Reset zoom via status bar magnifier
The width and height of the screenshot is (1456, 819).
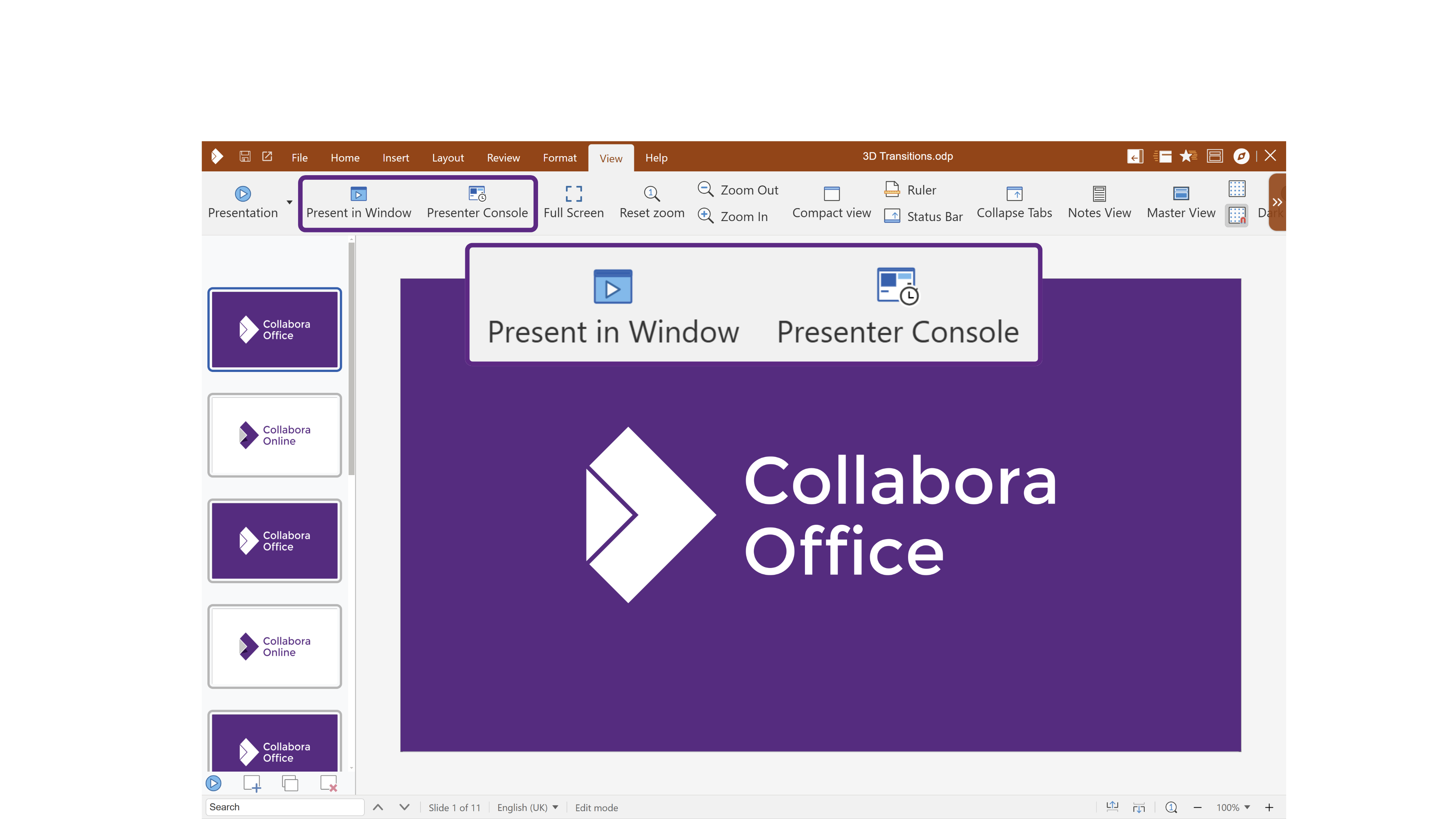1171,807
